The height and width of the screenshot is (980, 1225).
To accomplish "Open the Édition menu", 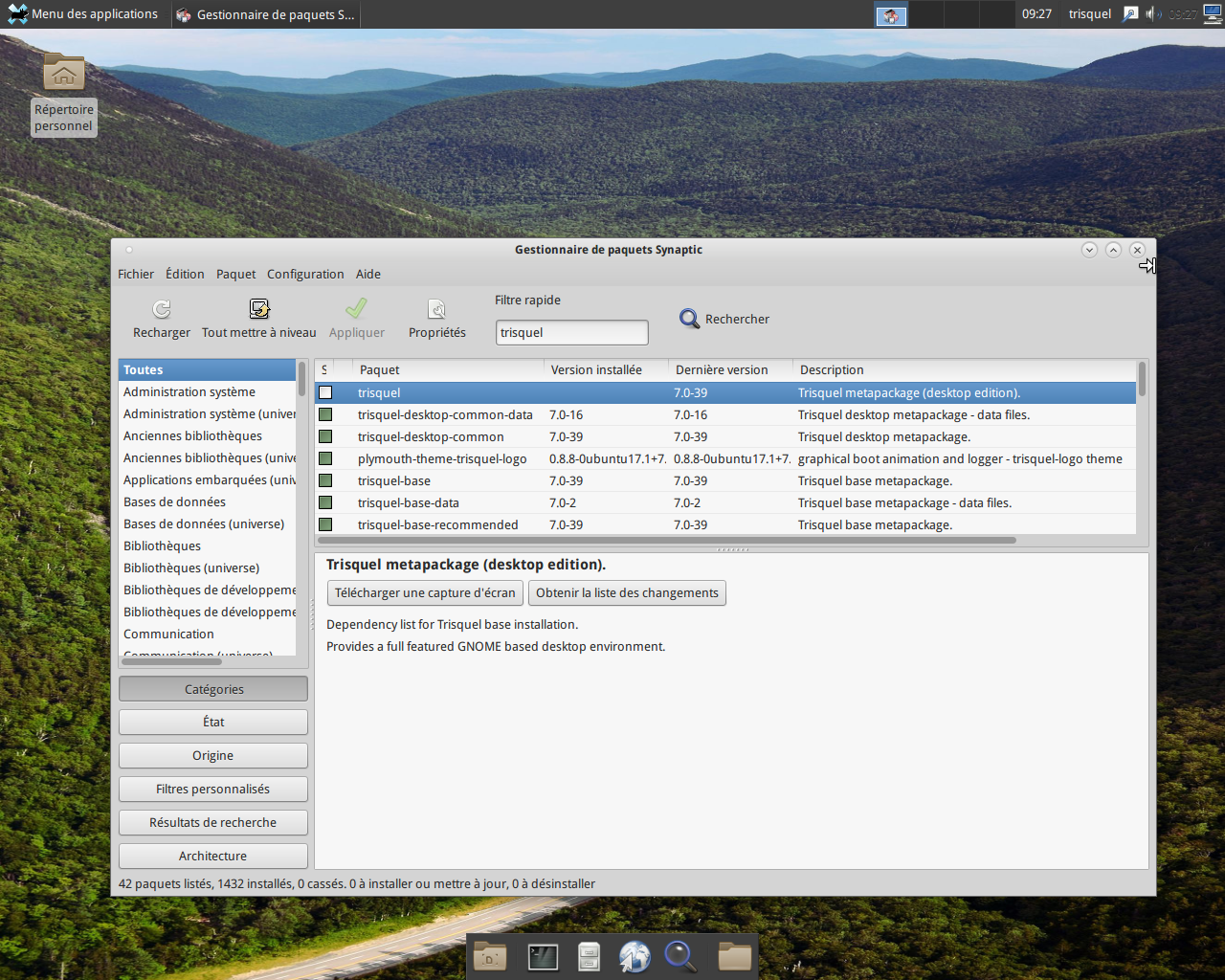I will (185, 274).
